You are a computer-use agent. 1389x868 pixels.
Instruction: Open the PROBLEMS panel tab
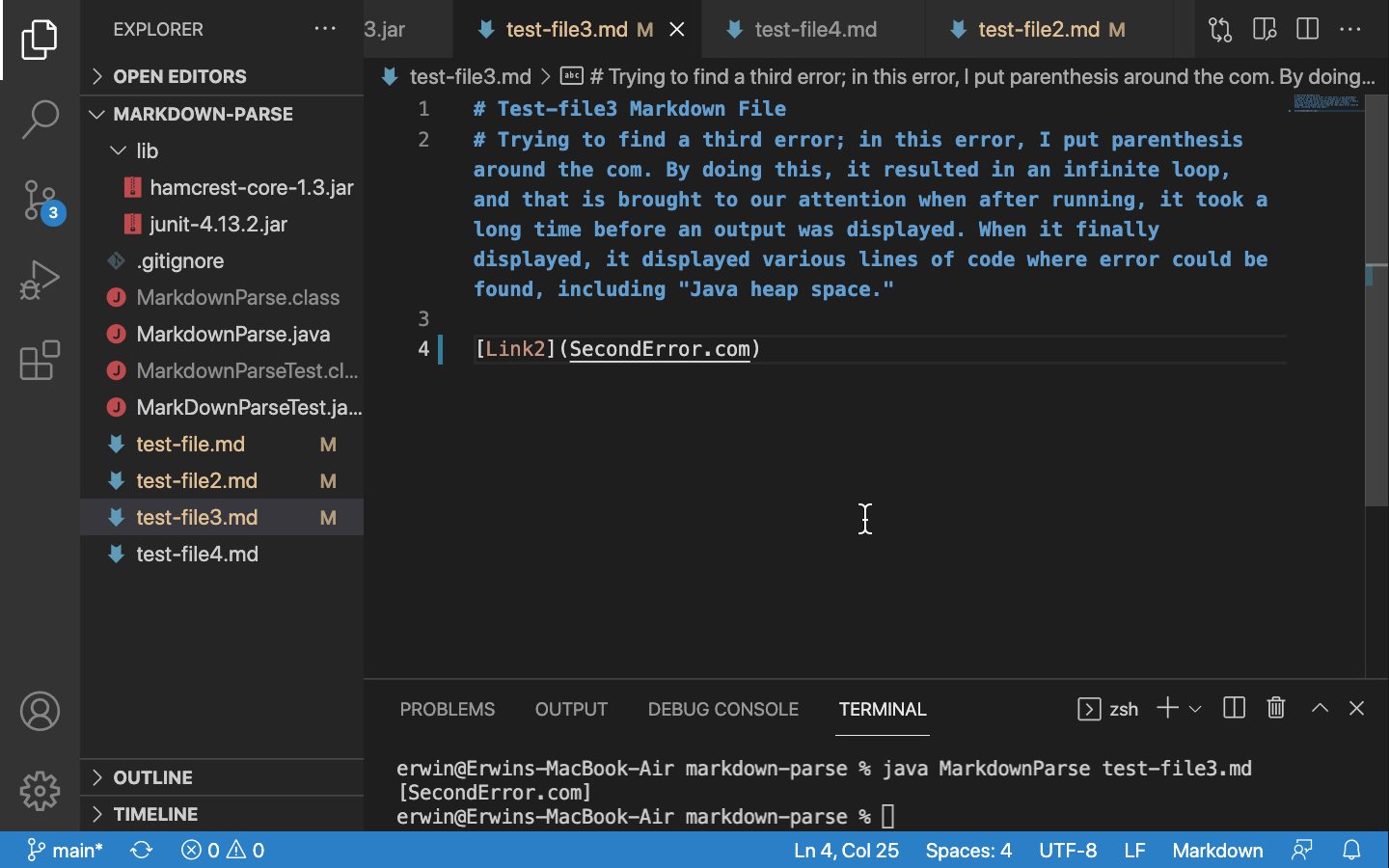448,709
